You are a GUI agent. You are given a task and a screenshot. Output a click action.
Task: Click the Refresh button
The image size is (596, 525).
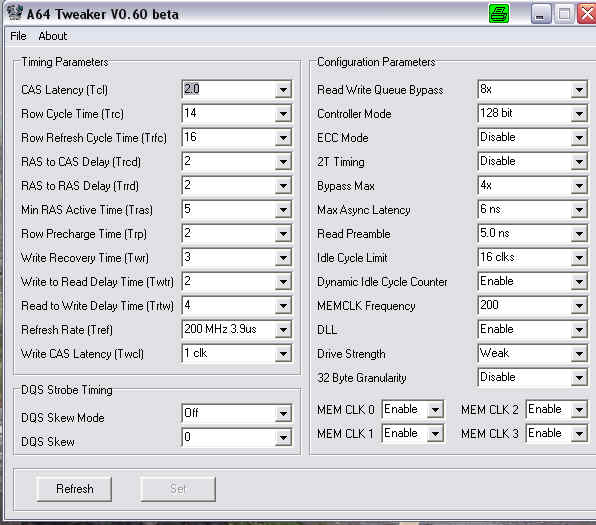[x=74, y=489]
